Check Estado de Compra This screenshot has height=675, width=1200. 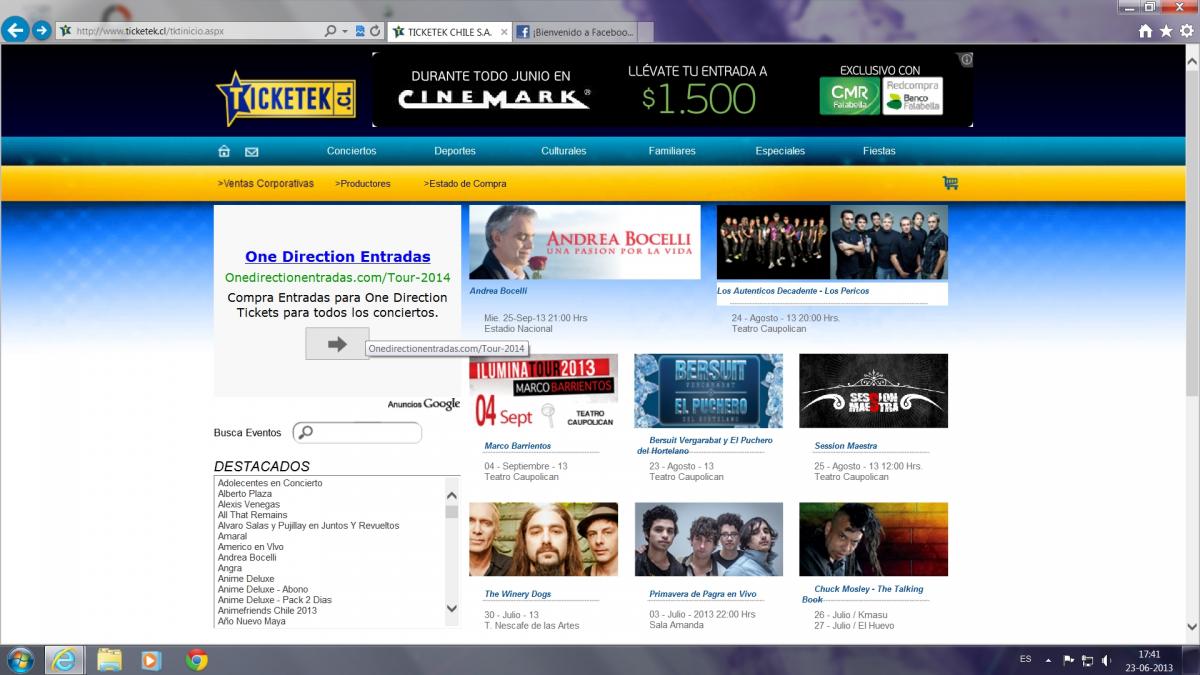465,184
